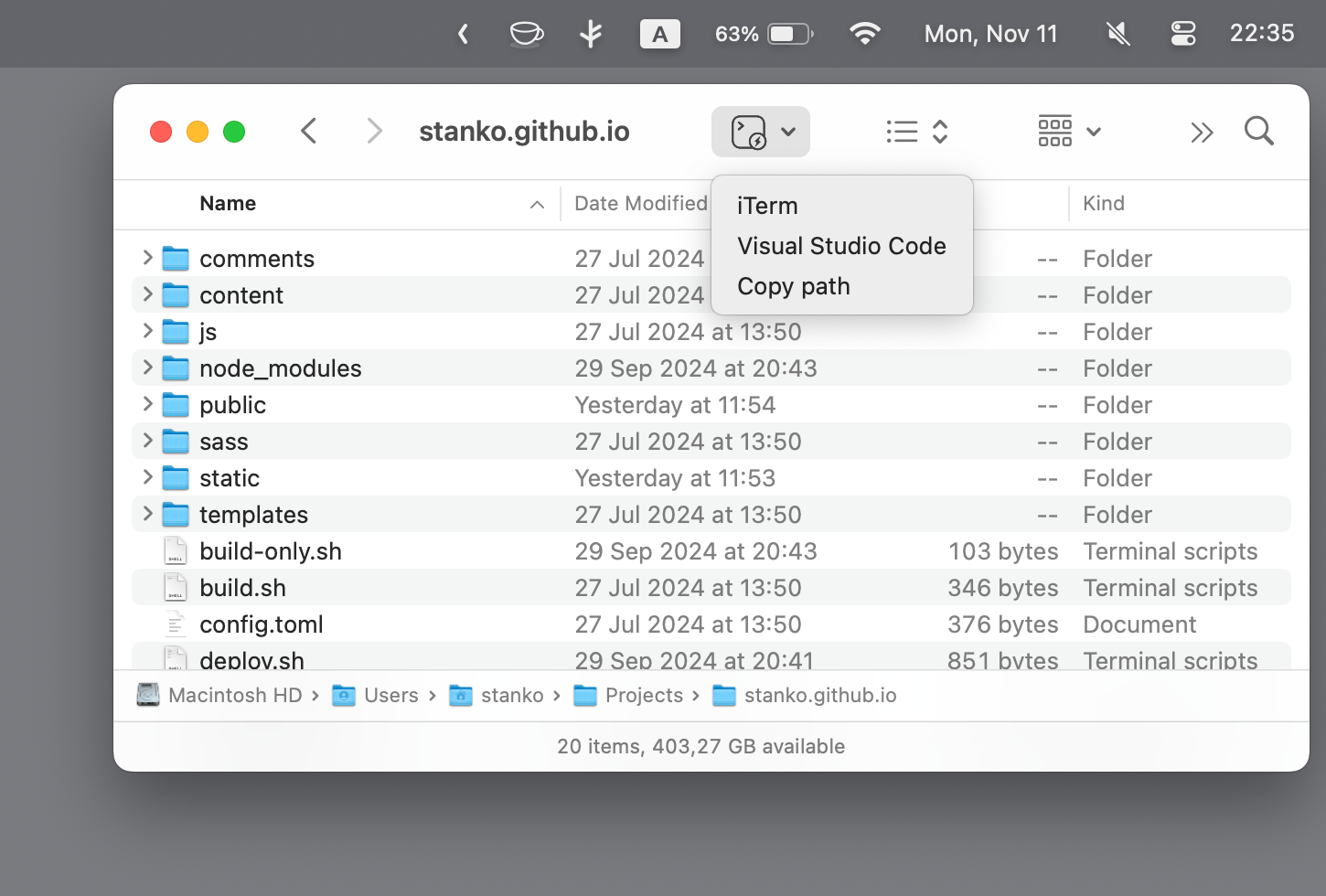Expand the comments folder disclosure arrow

[147, 258]
